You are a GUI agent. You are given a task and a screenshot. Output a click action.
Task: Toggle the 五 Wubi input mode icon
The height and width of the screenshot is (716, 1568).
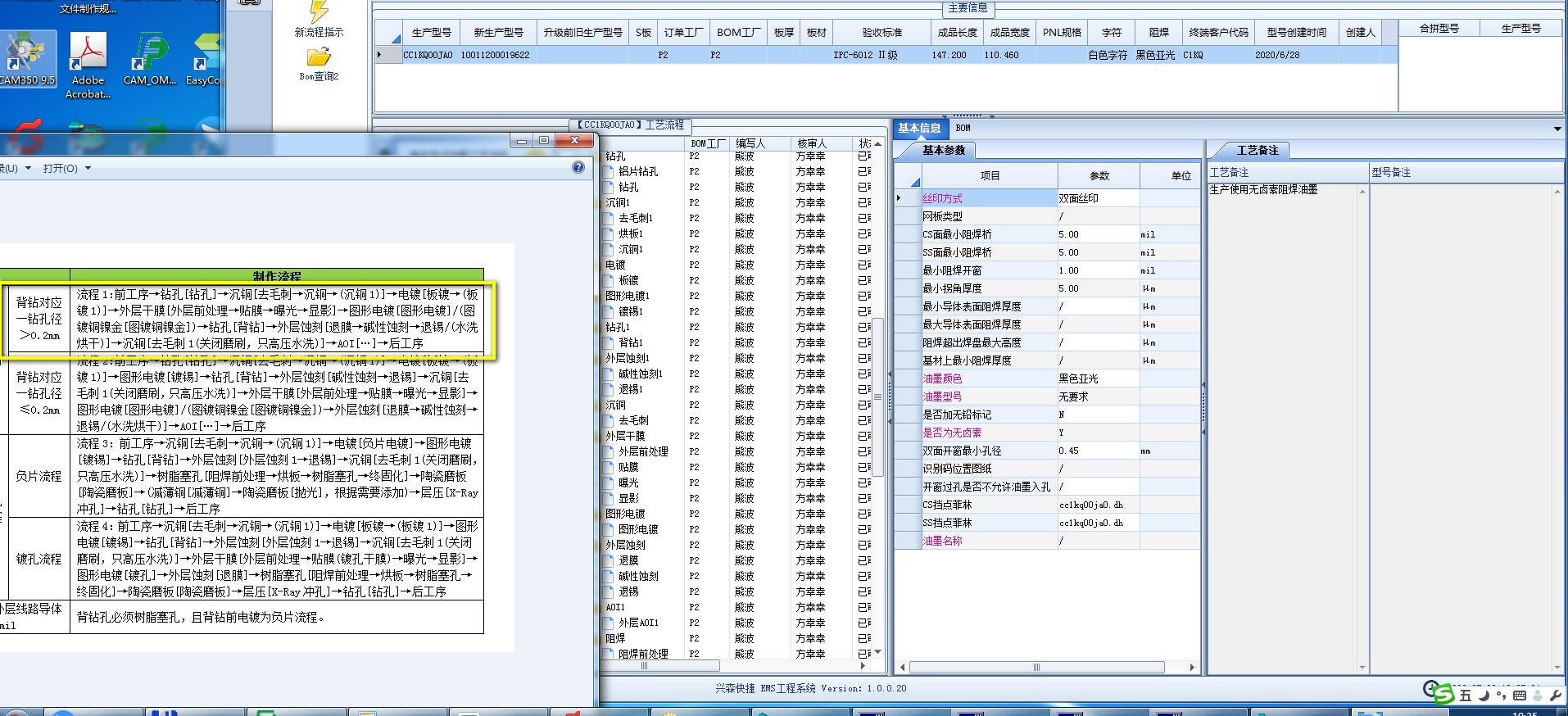(x=1466, y=696)
